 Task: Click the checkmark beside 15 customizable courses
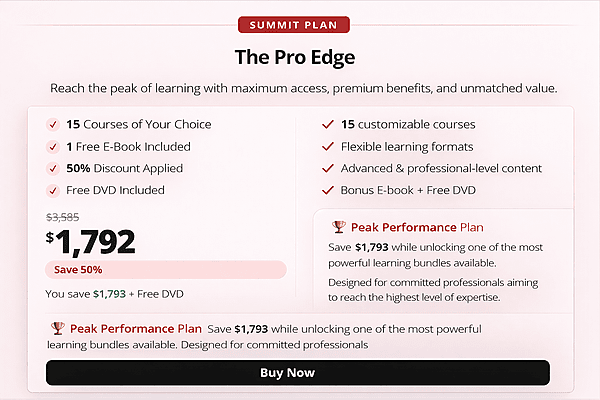click(x=328, y=125)
